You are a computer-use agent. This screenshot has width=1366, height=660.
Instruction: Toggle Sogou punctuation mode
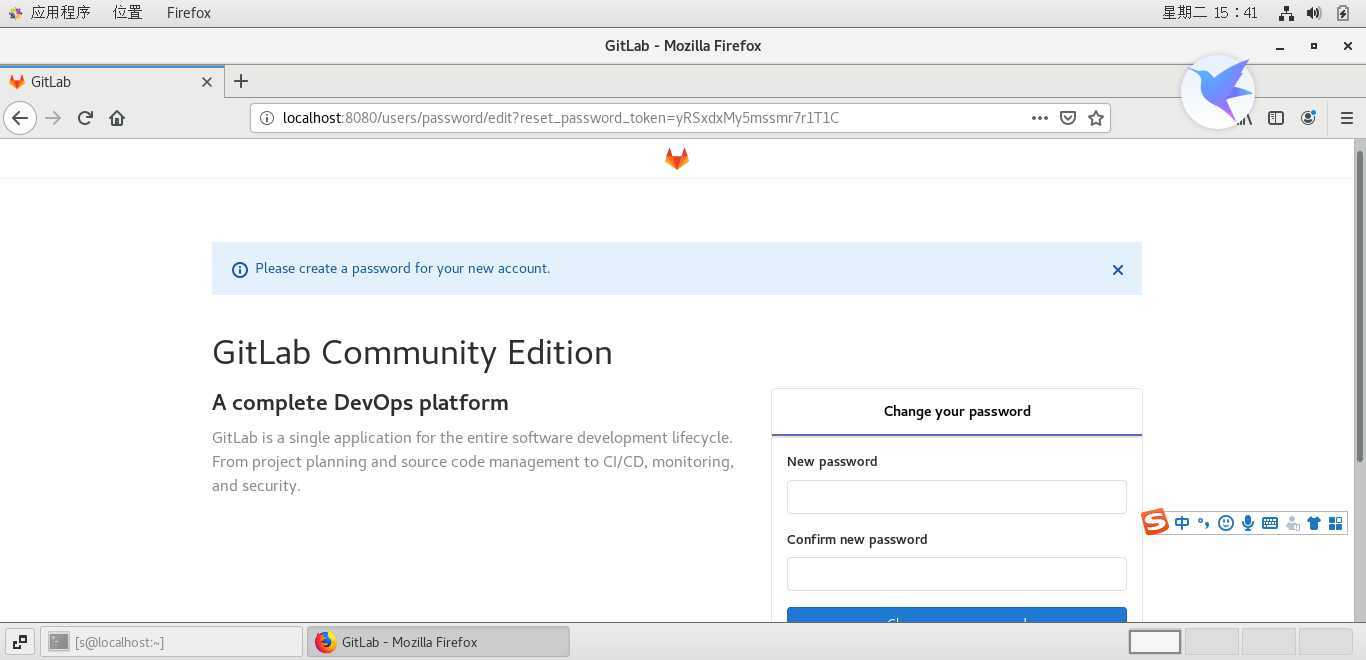tap(1203, 523)
